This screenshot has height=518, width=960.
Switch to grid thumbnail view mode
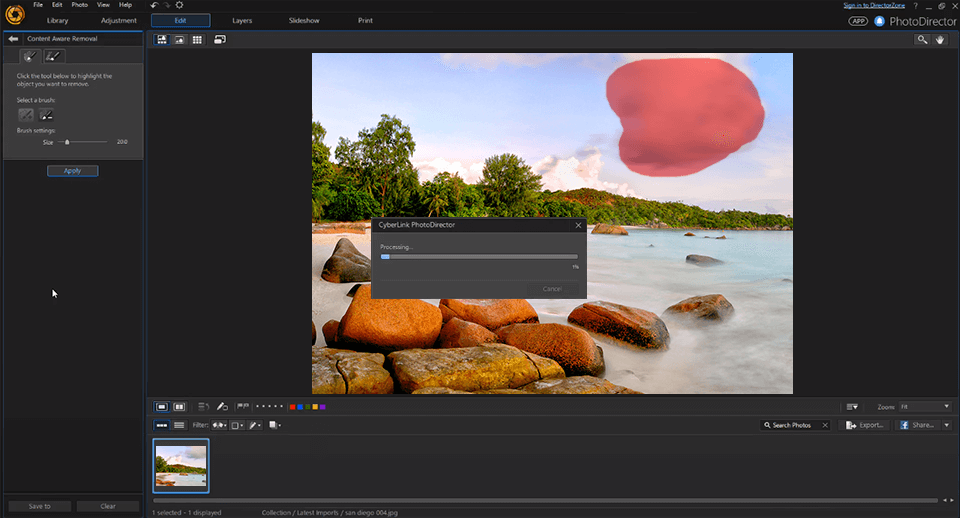pos(197,39)
